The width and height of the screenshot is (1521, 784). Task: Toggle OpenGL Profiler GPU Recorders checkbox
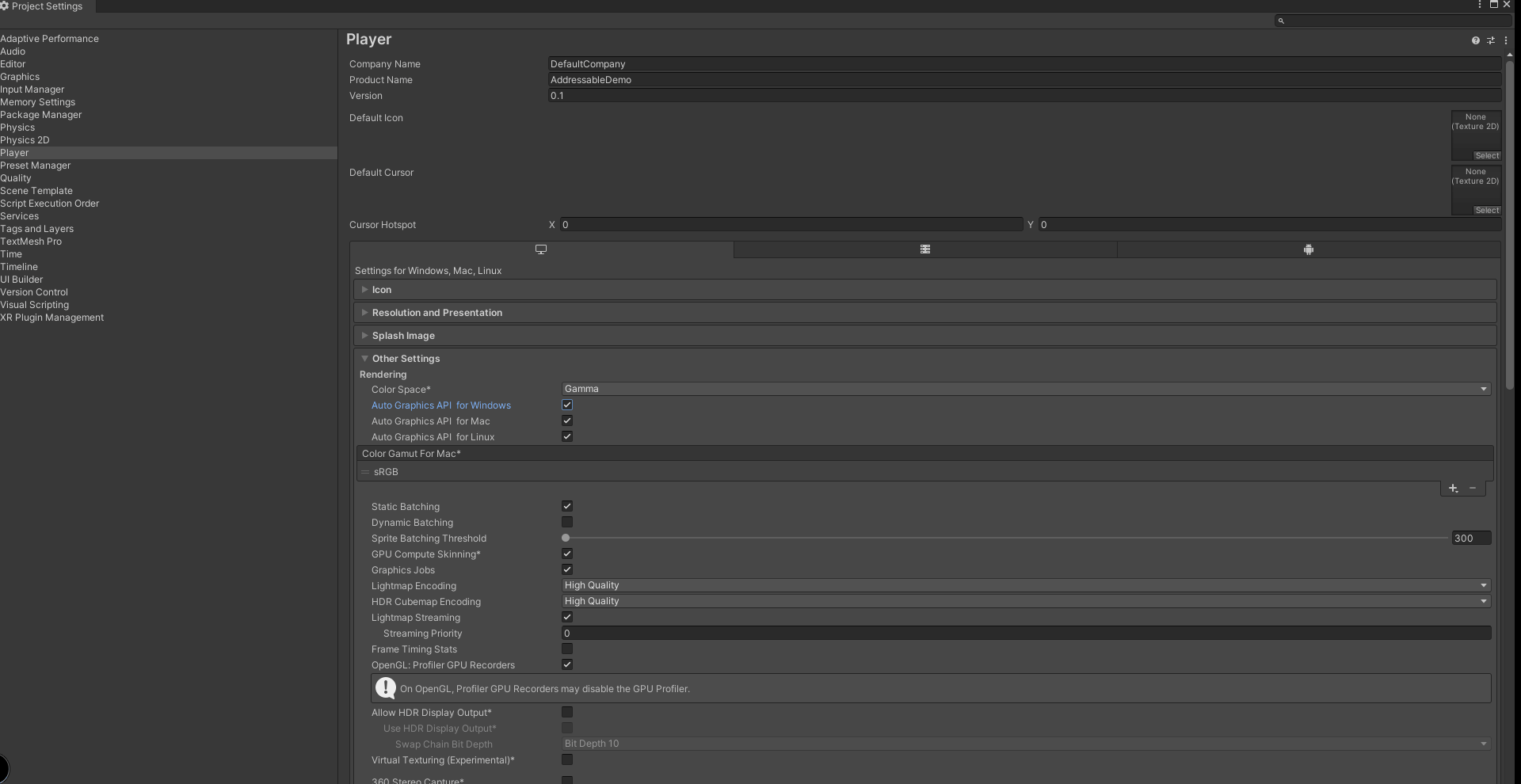(x=567, y=665)
